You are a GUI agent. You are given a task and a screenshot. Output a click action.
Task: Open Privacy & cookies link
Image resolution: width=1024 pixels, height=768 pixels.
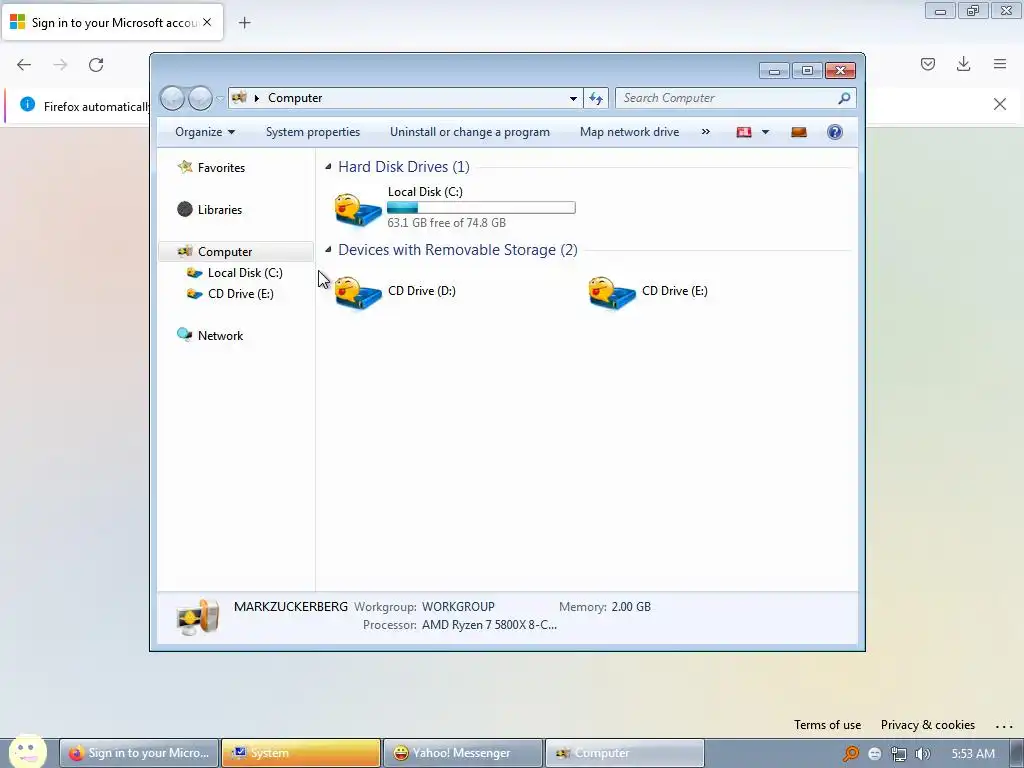point(927,725)
